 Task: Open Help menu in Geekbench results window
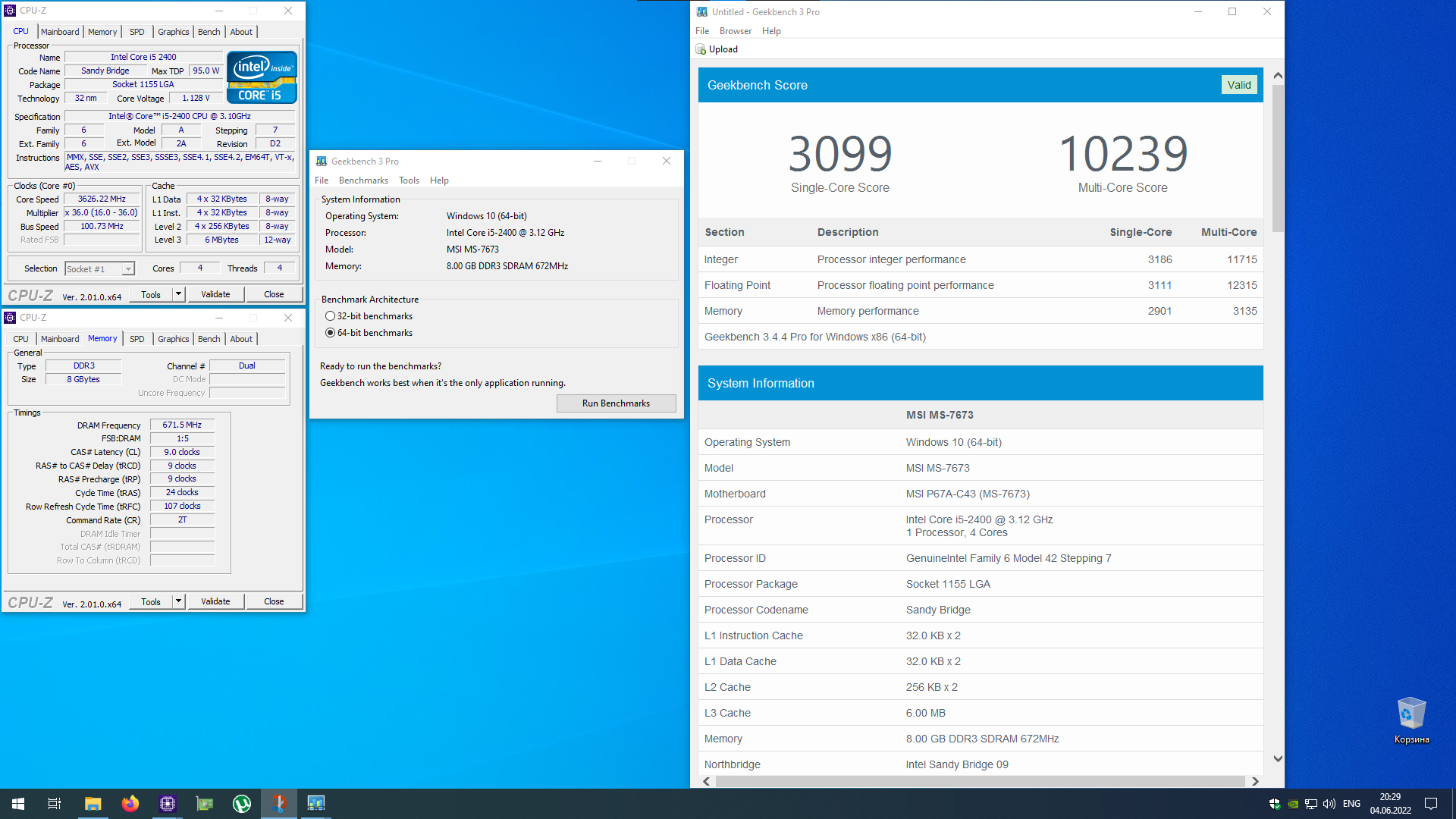771,31
